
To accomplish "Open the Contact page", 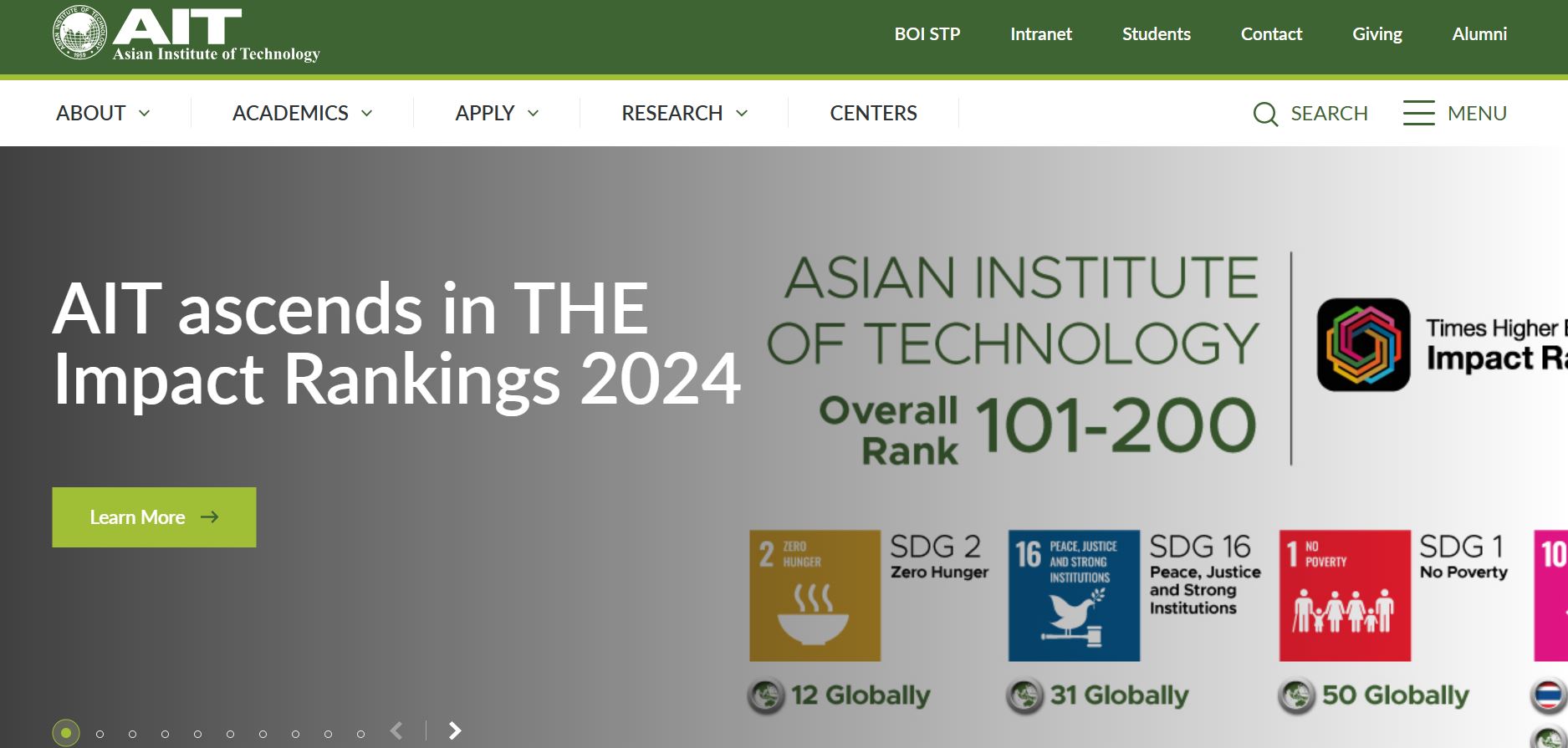I will click(1271, 34).
